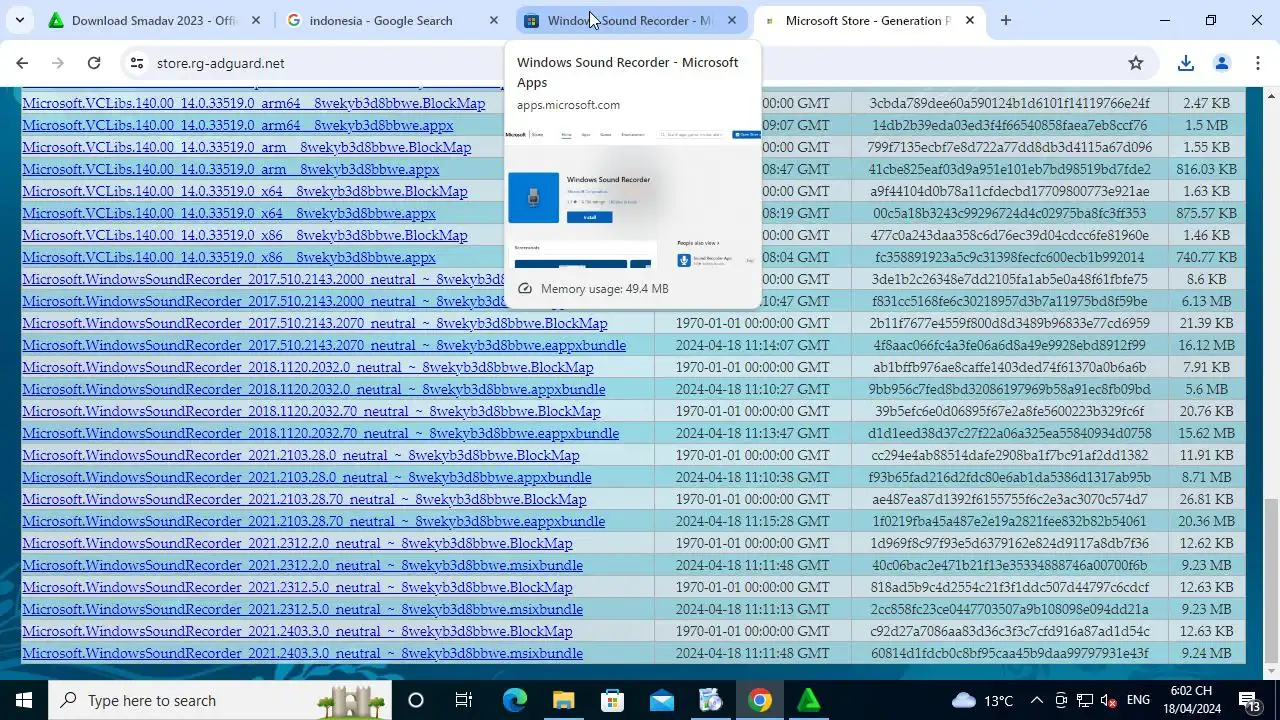Open VCLibs 14.0.33519.0 x64 appx link

229,213
